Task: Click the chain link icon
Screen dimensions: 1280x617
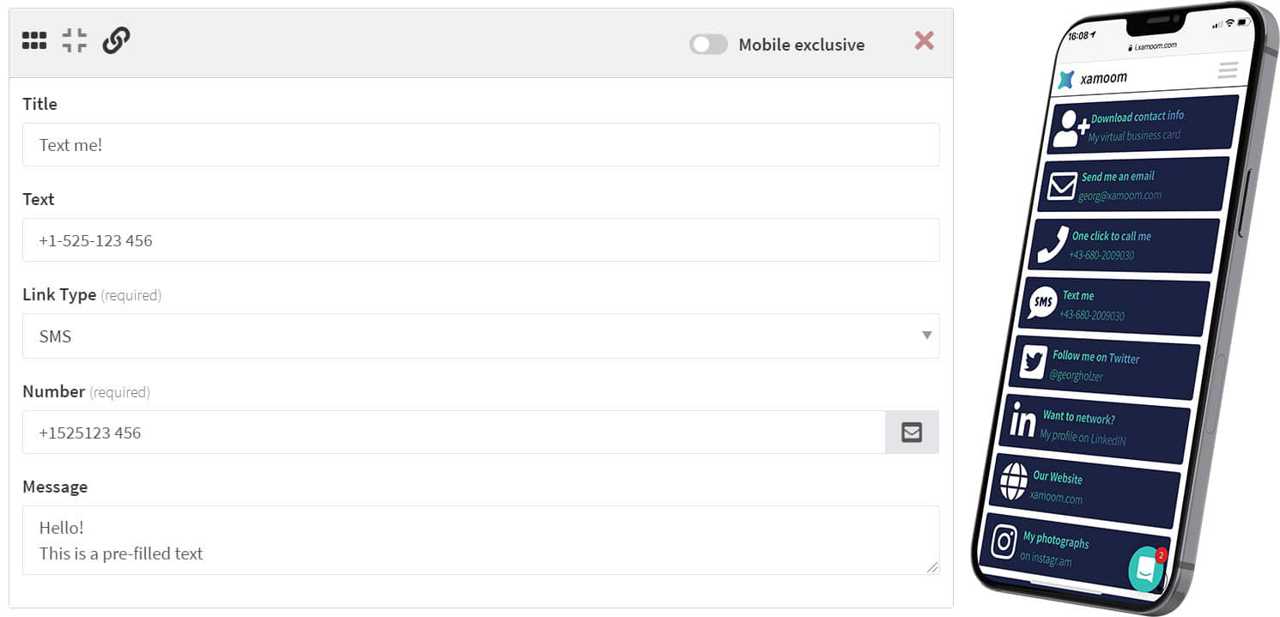Action: [x=116, y=41]
